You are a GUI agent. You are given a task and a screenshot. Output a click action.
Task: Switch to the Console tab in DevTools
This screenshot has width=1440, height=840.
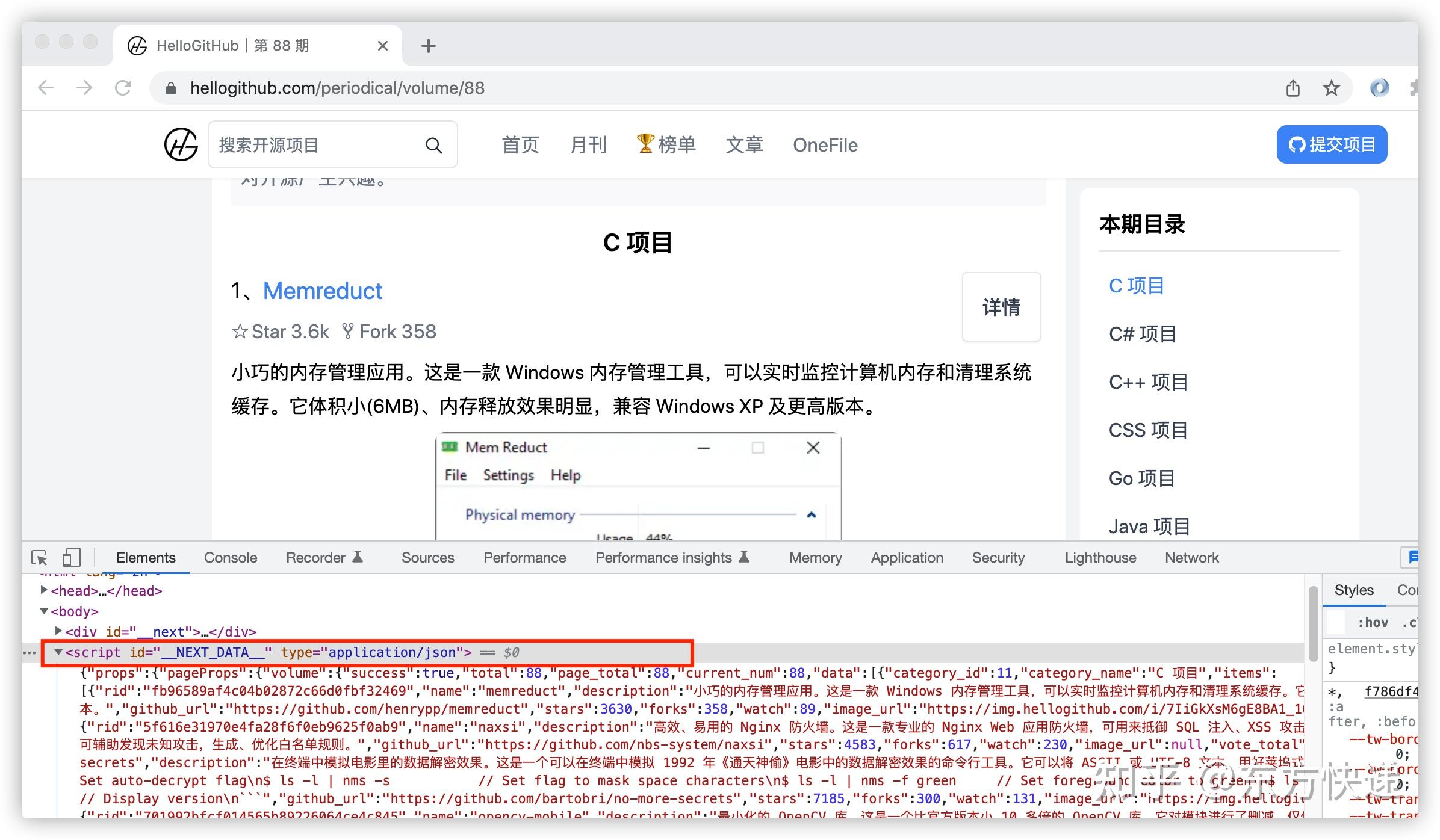click(229, 557)
